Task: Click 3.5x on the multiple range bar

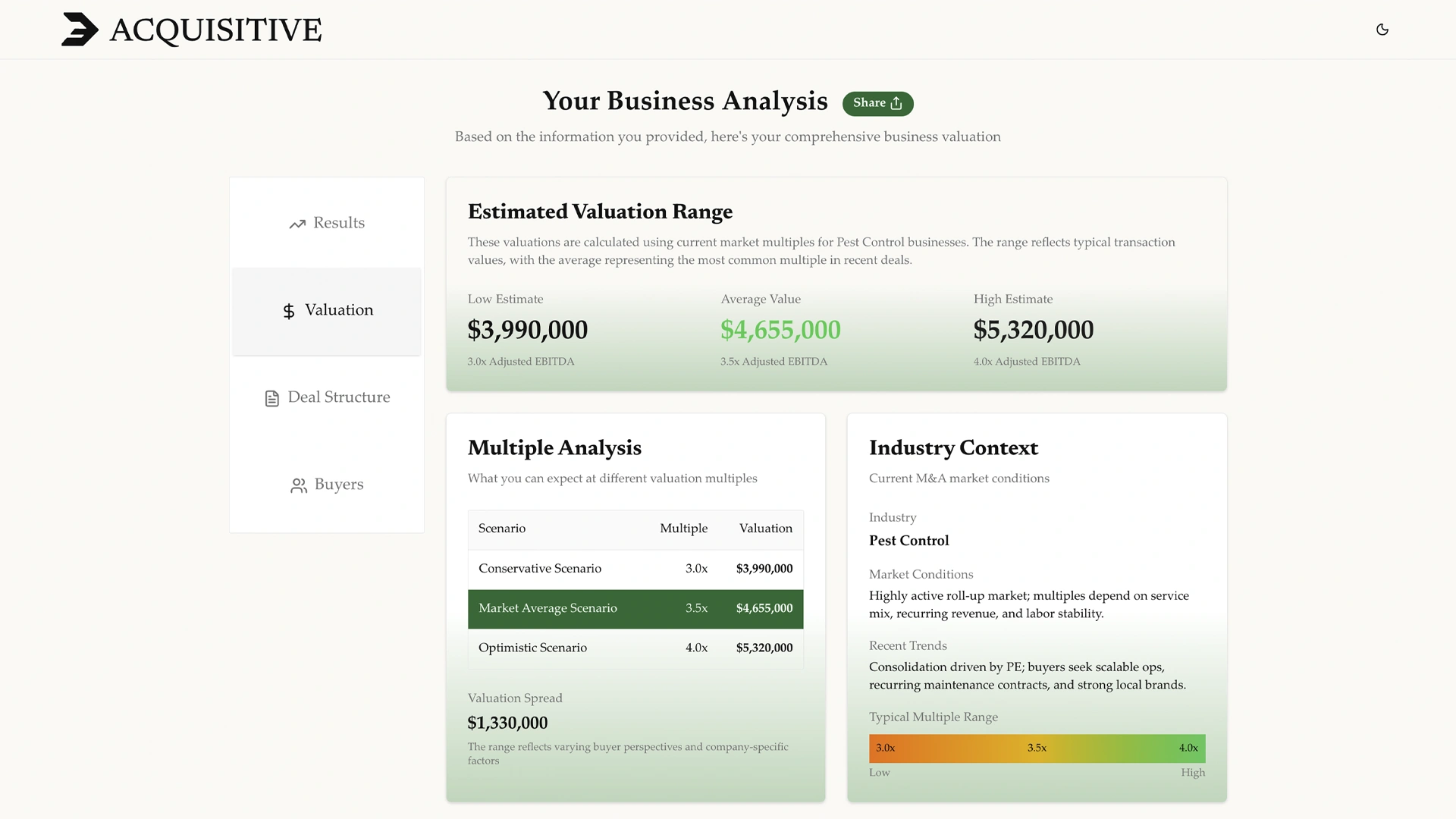Action: (1037, 748)
